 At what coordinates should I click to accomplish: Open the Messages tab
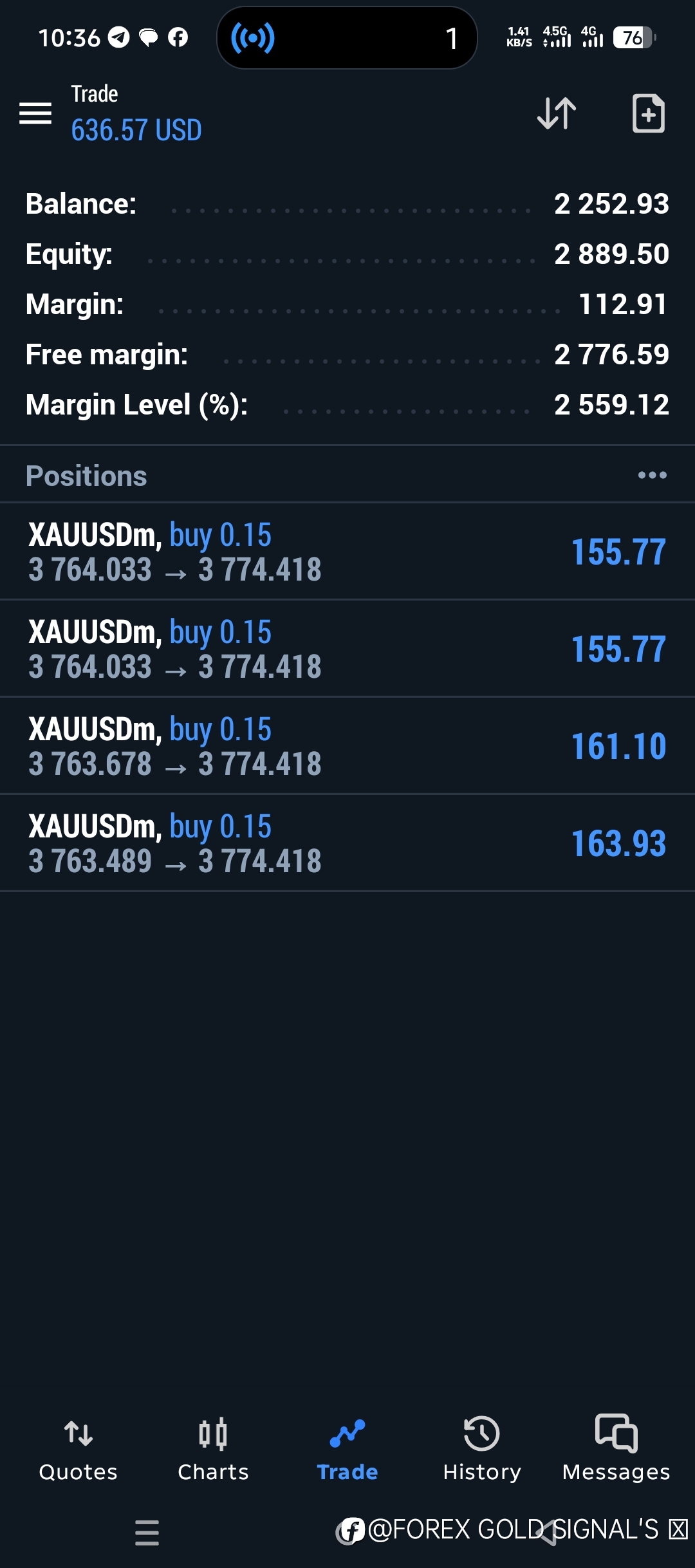pos(616,1448)
